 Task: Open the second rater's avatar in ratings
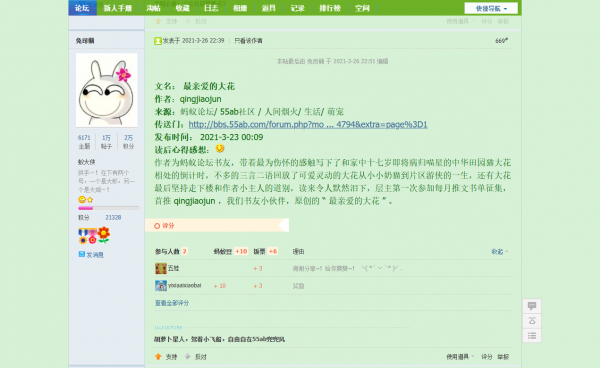(161, 285)
